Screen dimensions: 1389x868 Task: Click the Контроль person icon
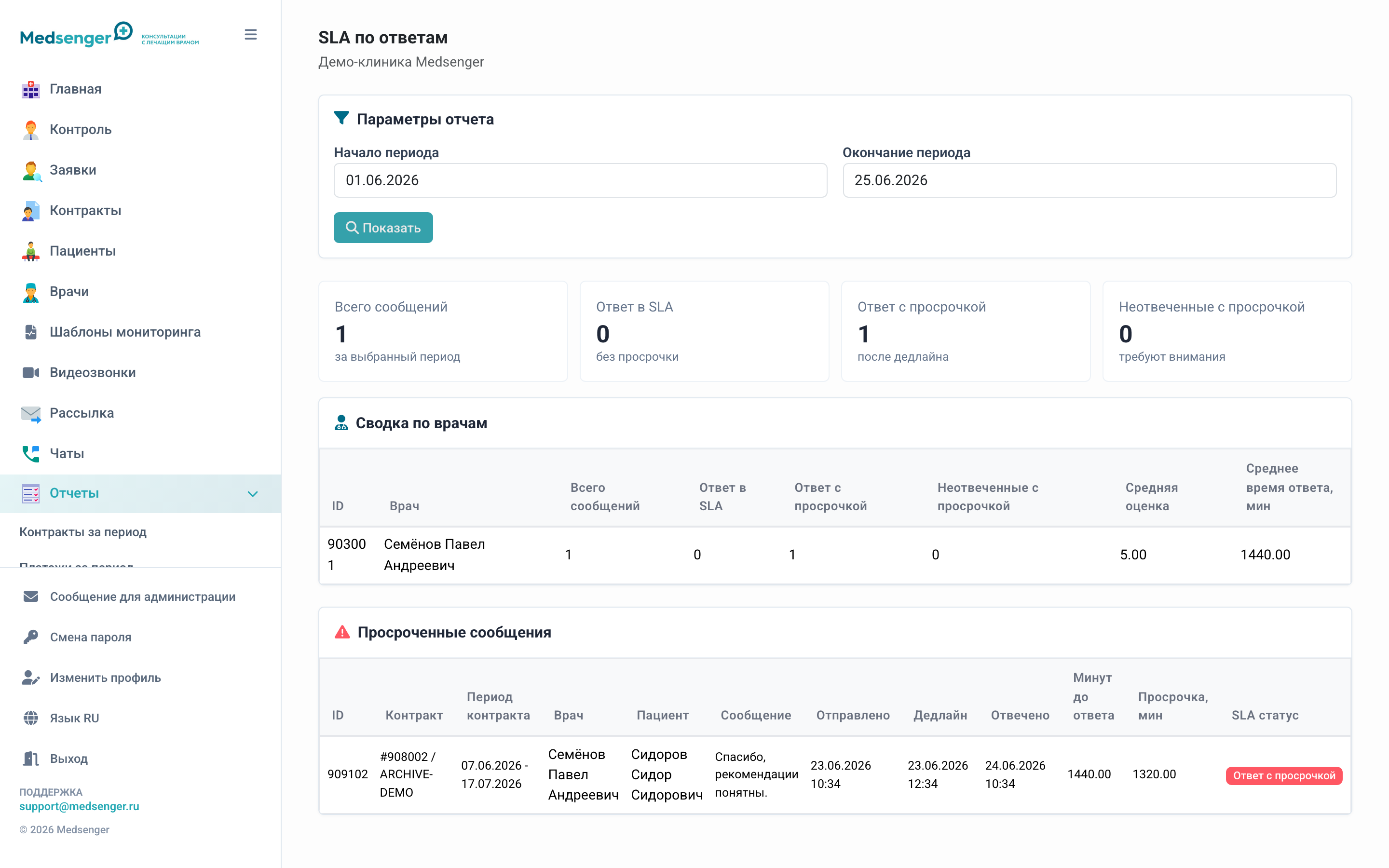[31, 130]
